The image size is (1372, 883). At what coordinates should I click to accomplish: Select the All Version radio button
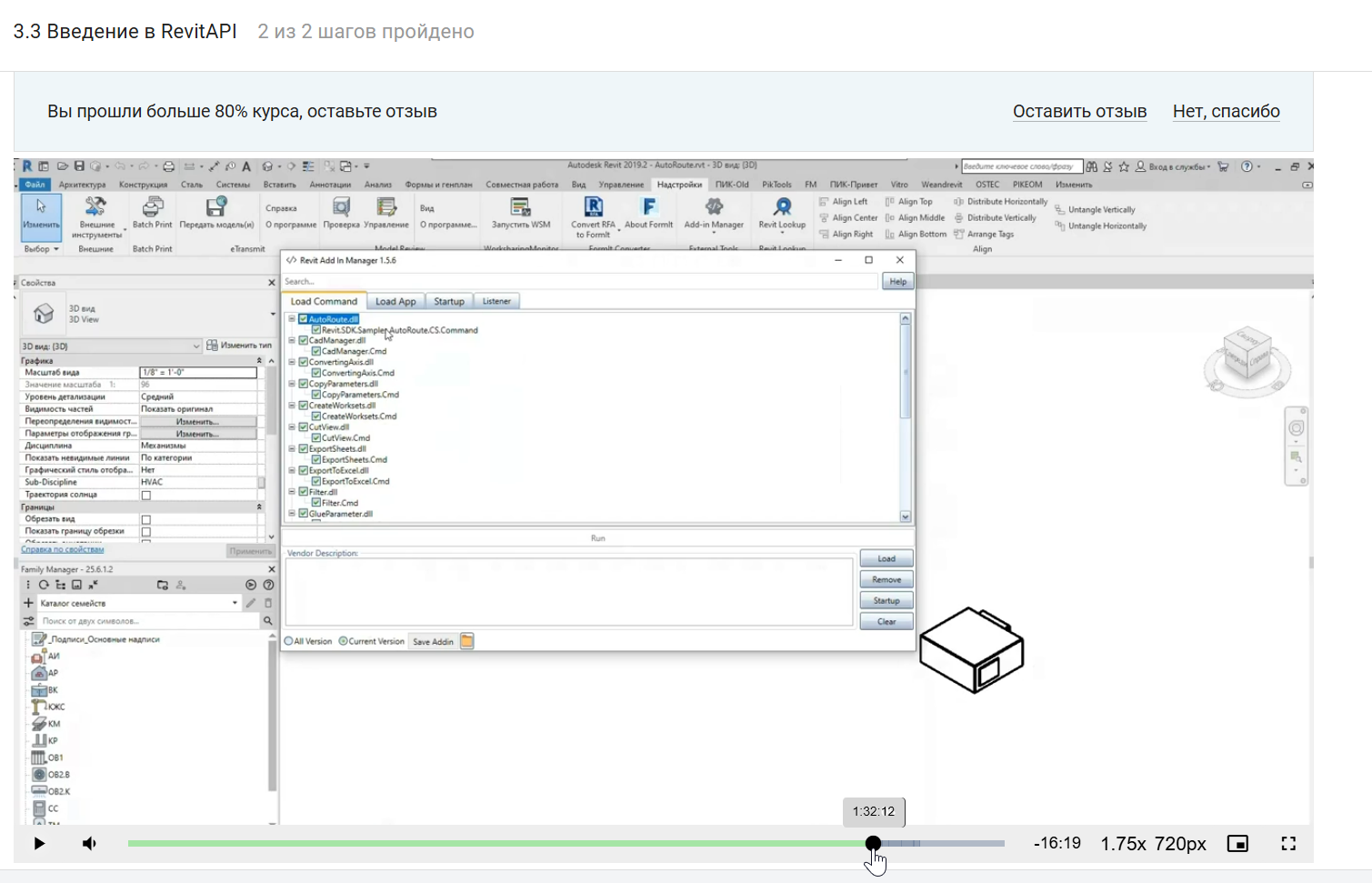(x=289, y=641)
